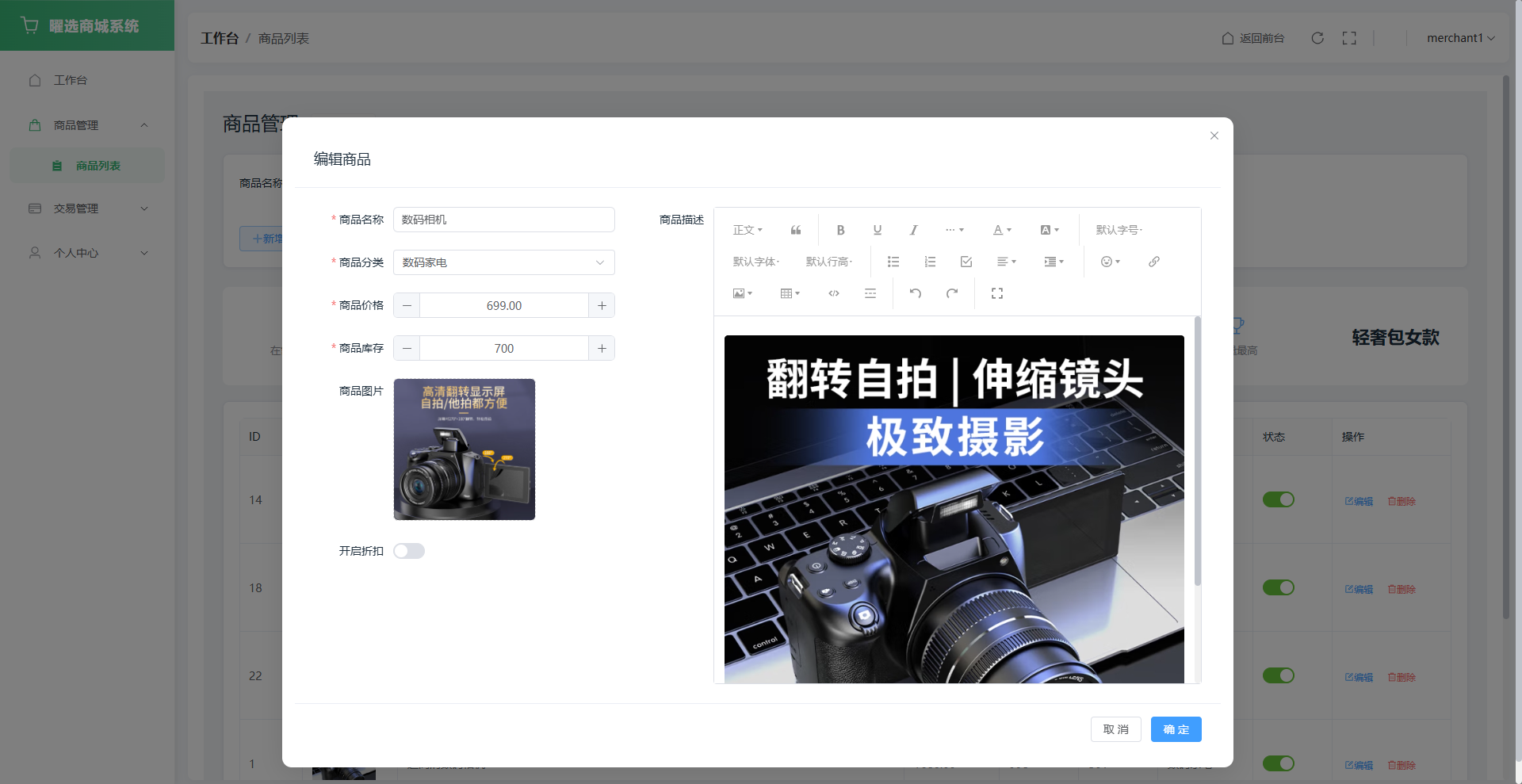Click 取消 to cancel editing

coord(1115,729)
